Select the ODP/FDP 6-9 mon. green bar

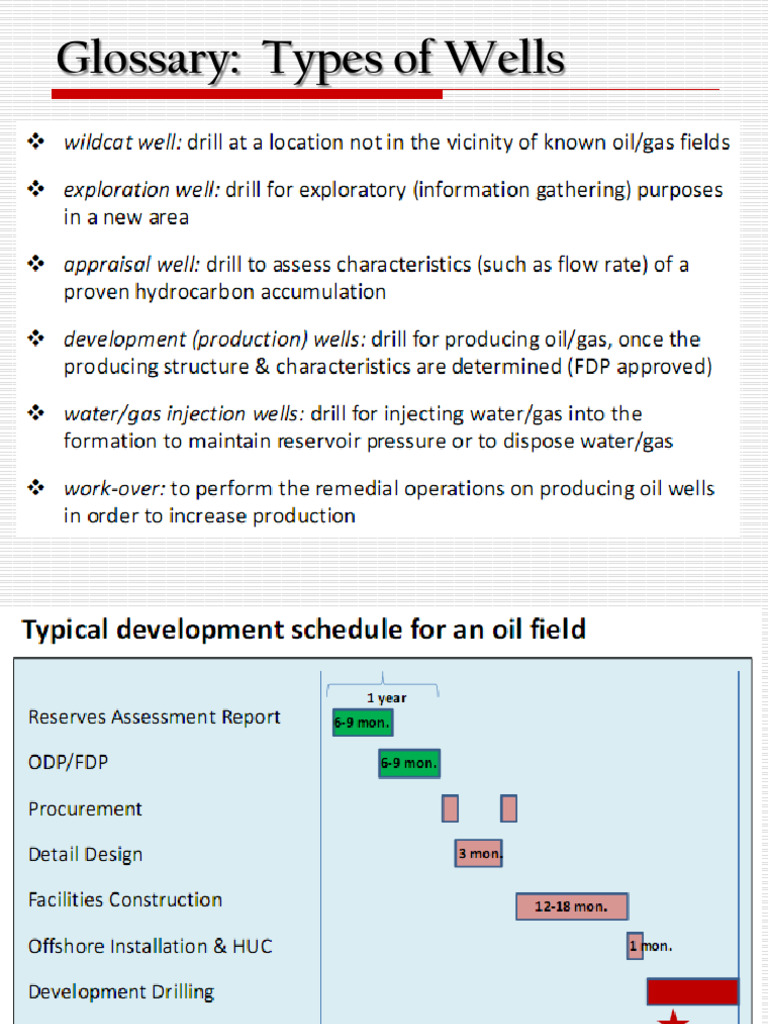point(409,763)
